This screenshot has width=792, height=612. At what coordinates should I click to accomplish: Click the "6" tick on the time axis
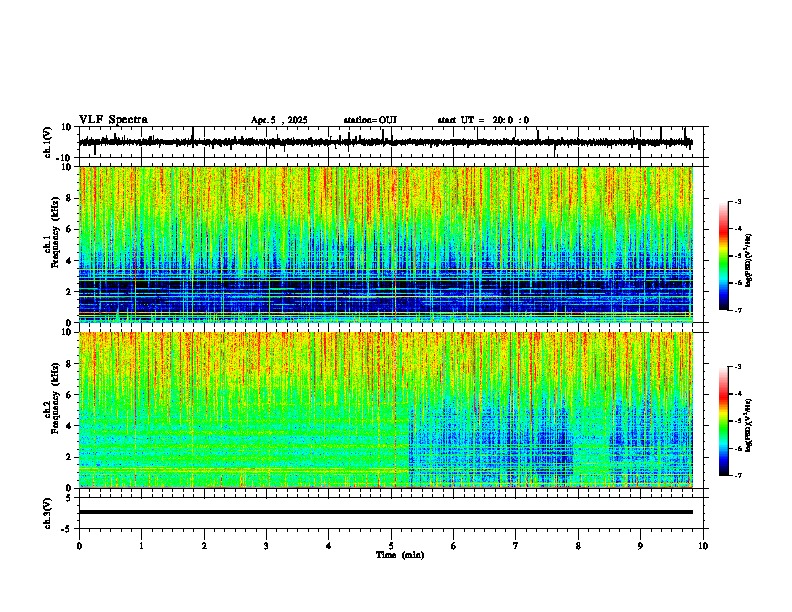454,546
